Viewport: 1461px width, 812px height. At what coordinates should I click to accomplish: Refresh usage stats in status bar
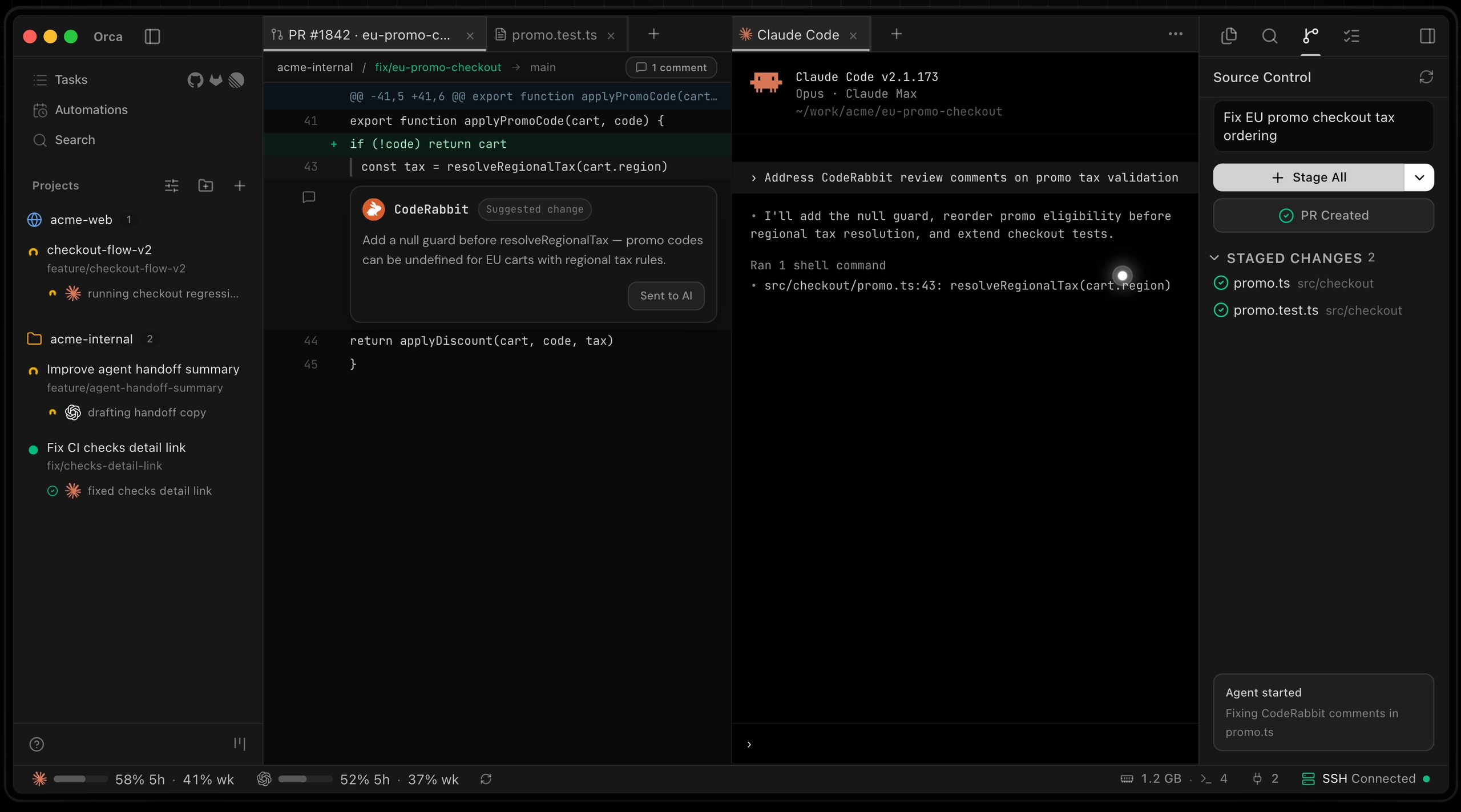[486, 779]
